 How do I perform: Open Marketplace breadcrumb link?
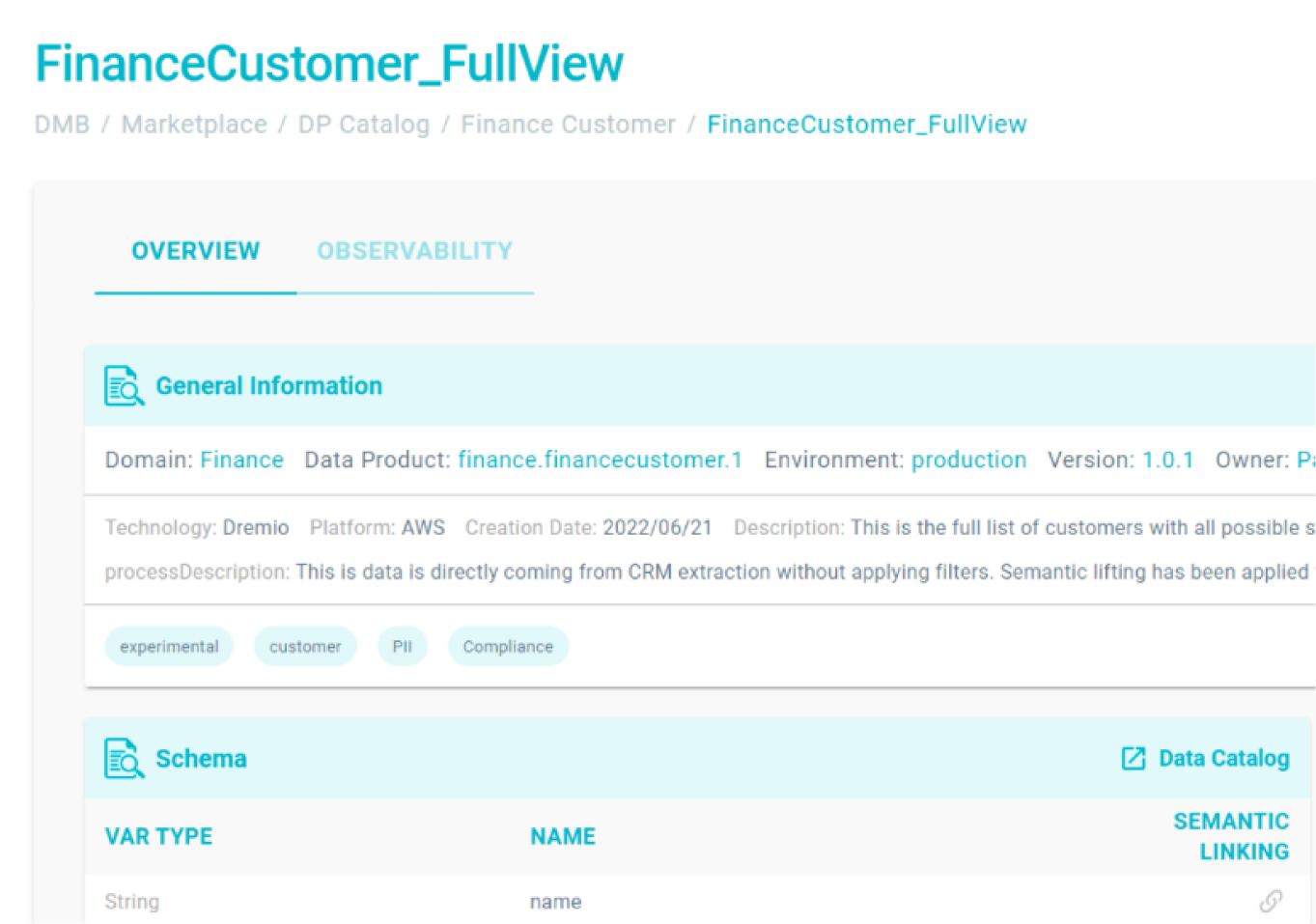tap(194, 125)
